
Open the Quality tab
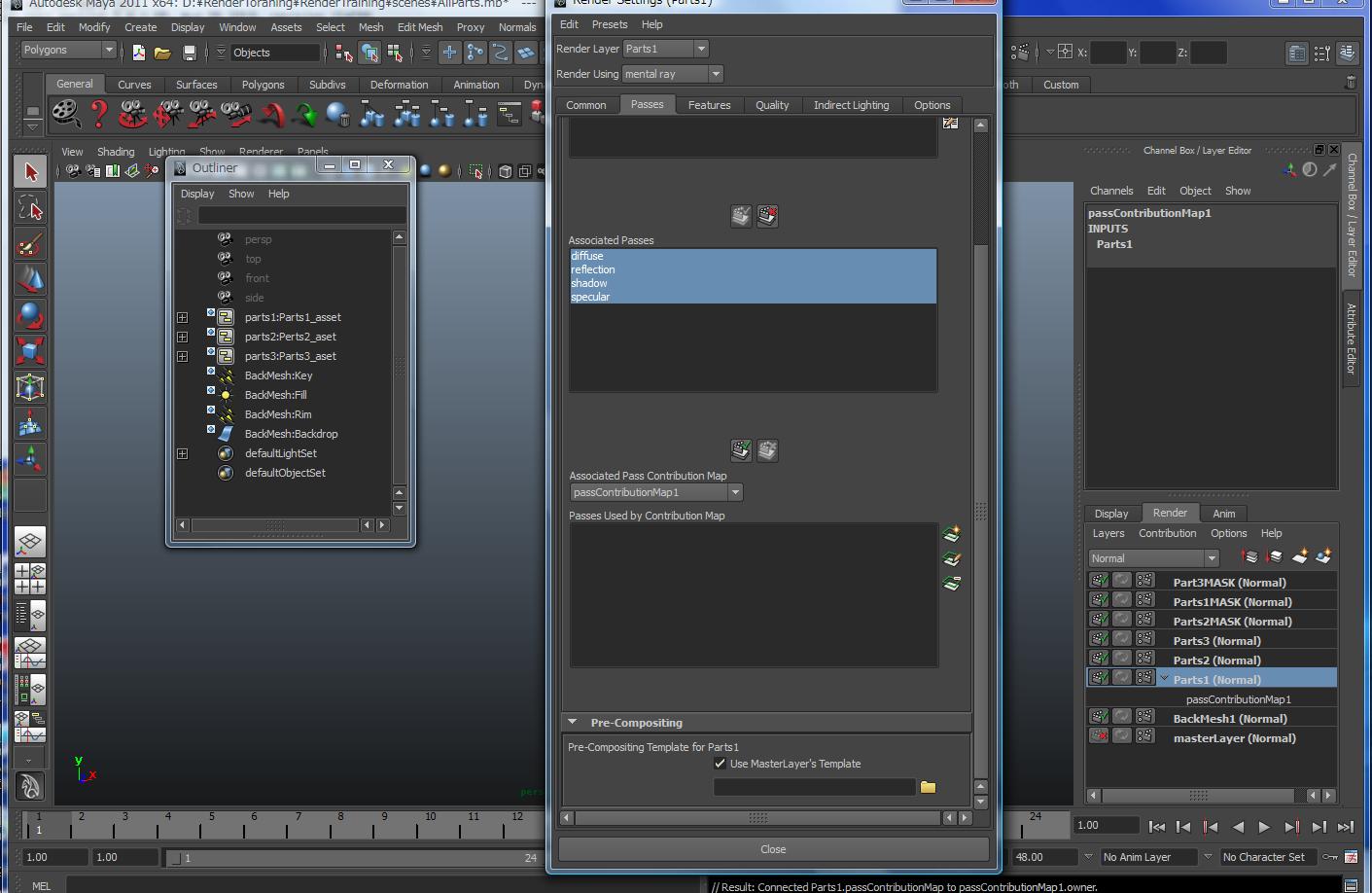pyautogui.click(x=772, y=105)
